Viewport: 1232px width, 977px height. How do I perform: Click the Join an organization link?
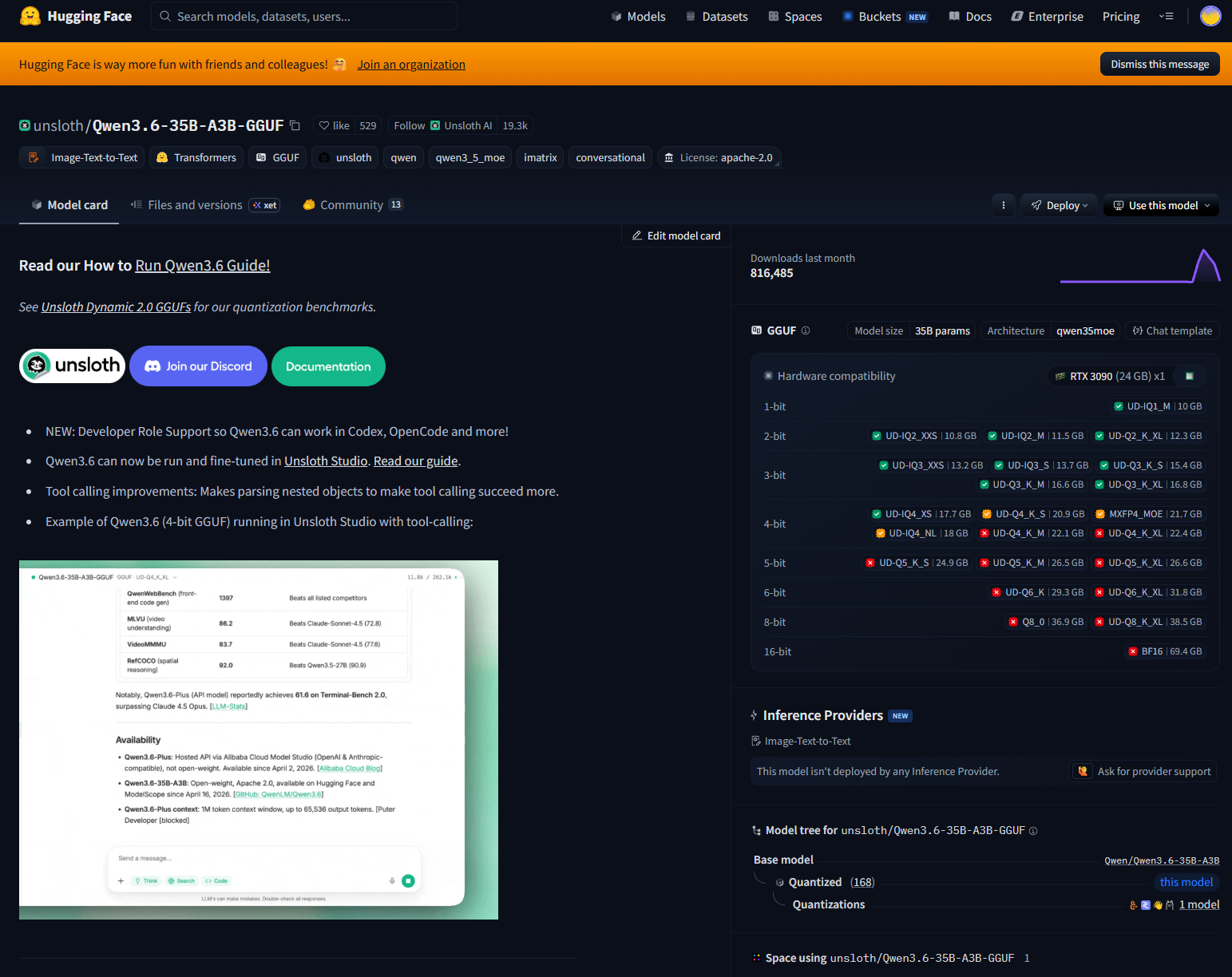tap(411, 64)
